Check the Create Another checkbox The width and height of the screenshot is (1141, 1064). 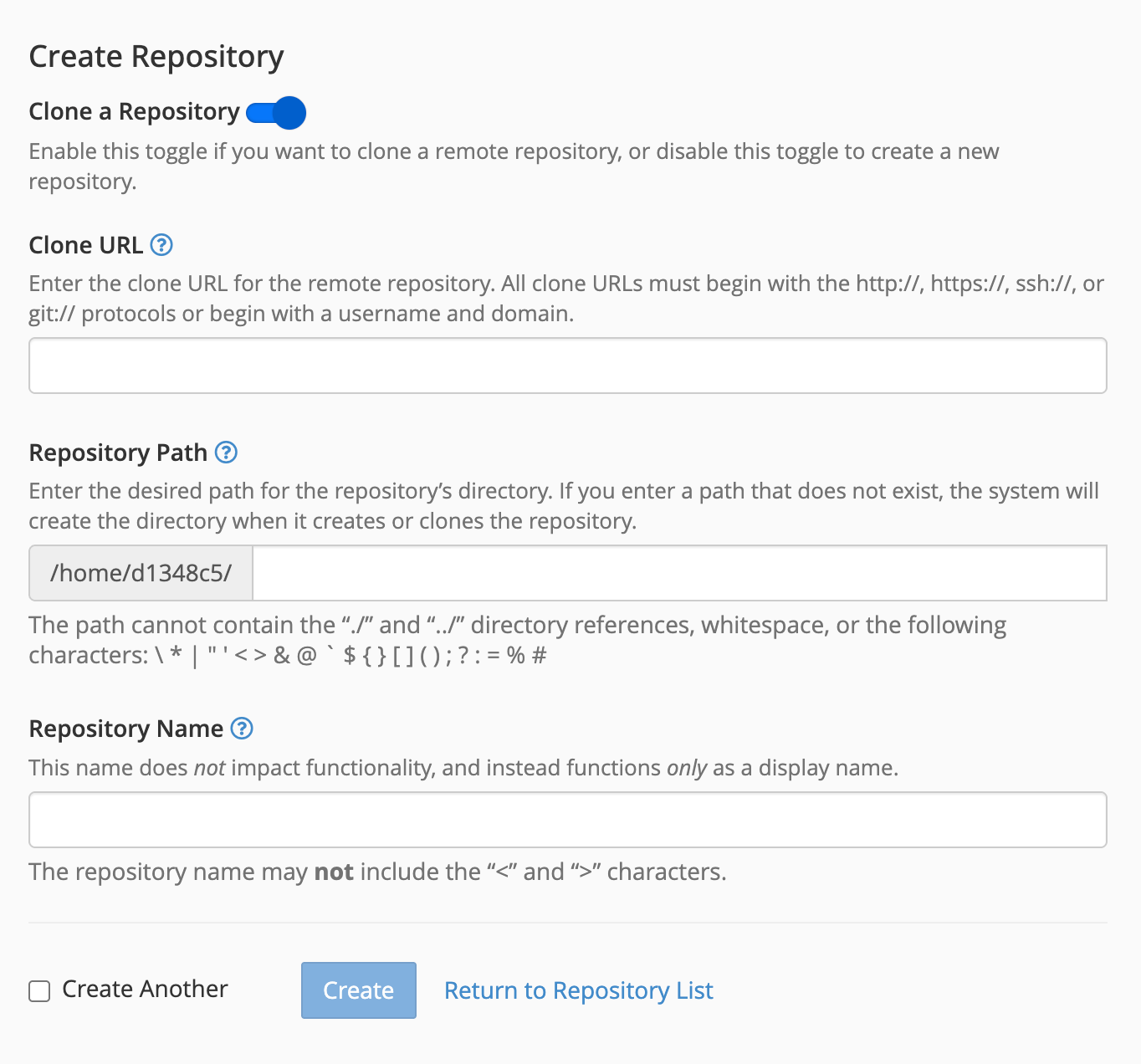pos(39,991)
